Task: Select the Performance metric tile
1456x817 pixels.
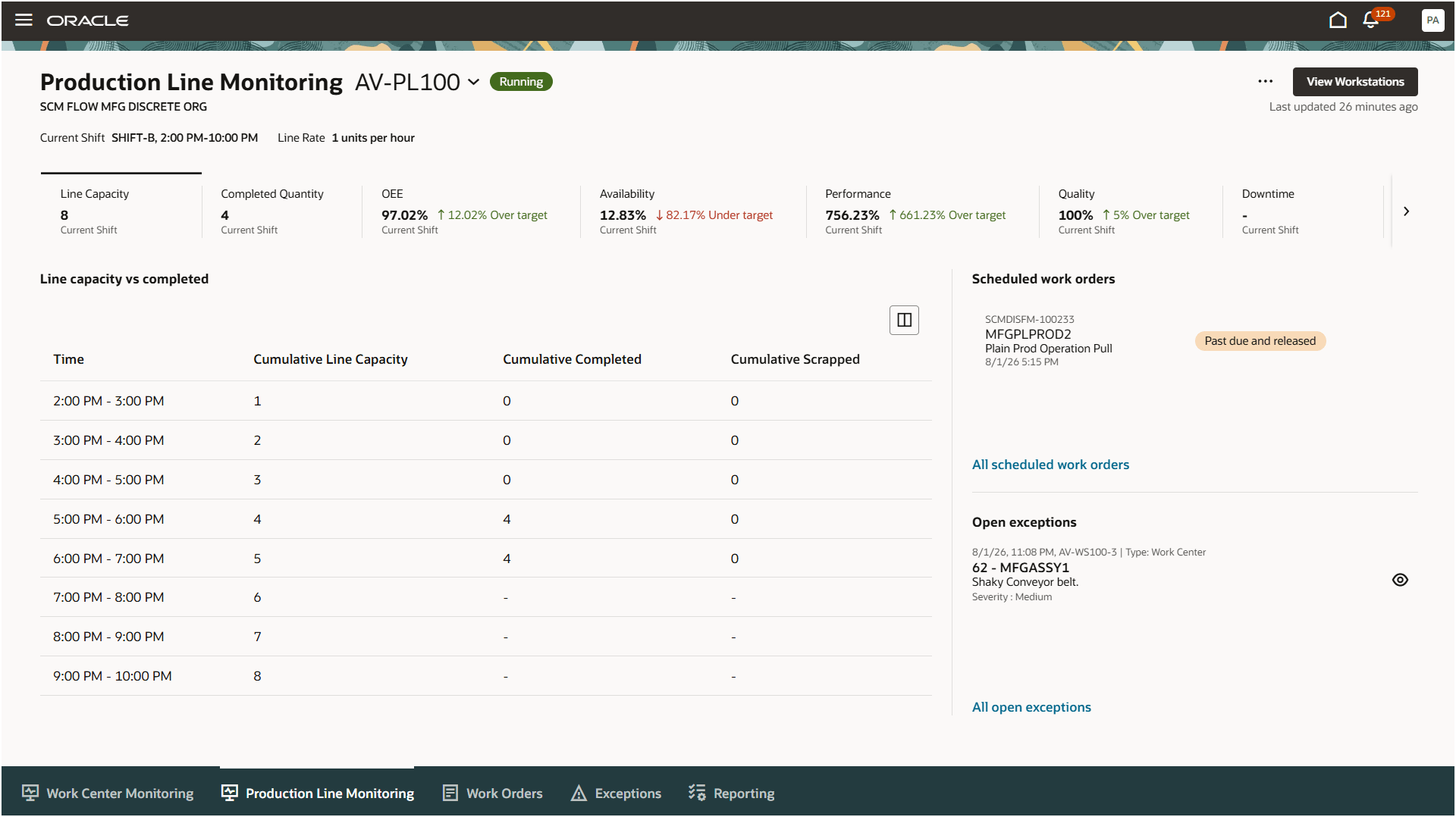Action: [922, 211]
